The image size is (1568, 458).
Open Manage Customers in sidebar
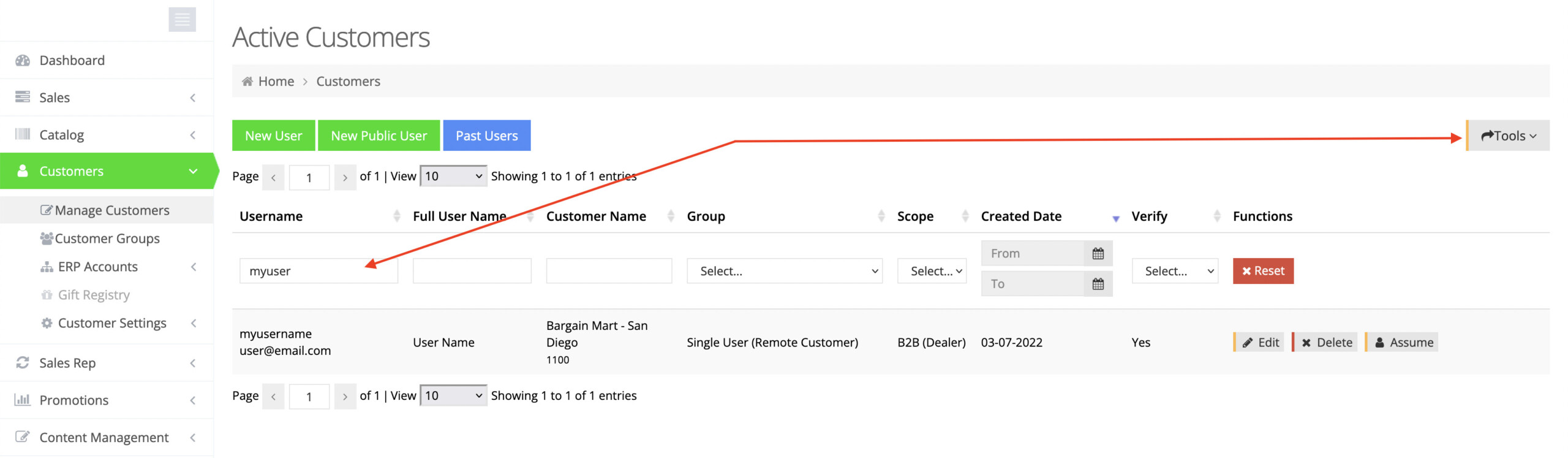pos(111,210)
